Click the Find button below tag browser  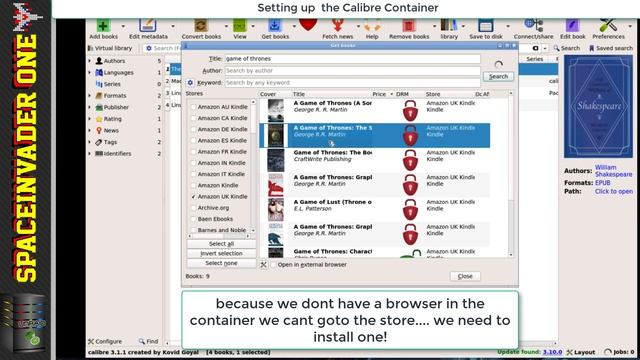click(148, 341)
